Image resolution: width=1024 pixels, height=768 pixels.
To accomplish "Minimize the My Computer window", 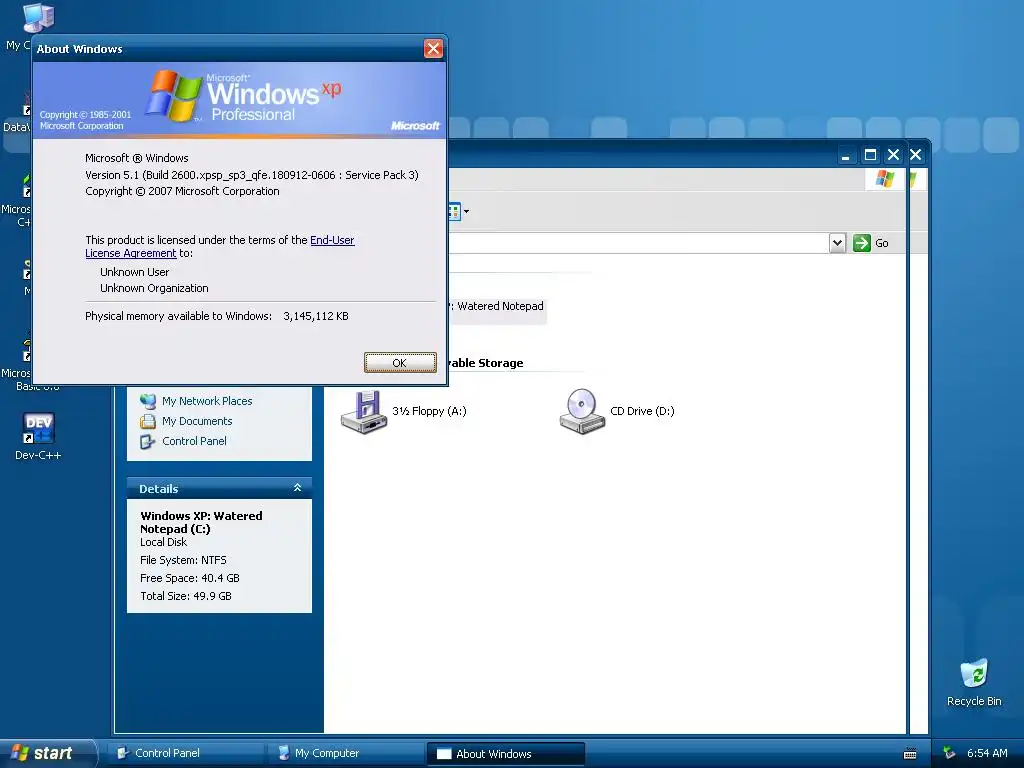I will pyautogui.click(x=846, y=155).
